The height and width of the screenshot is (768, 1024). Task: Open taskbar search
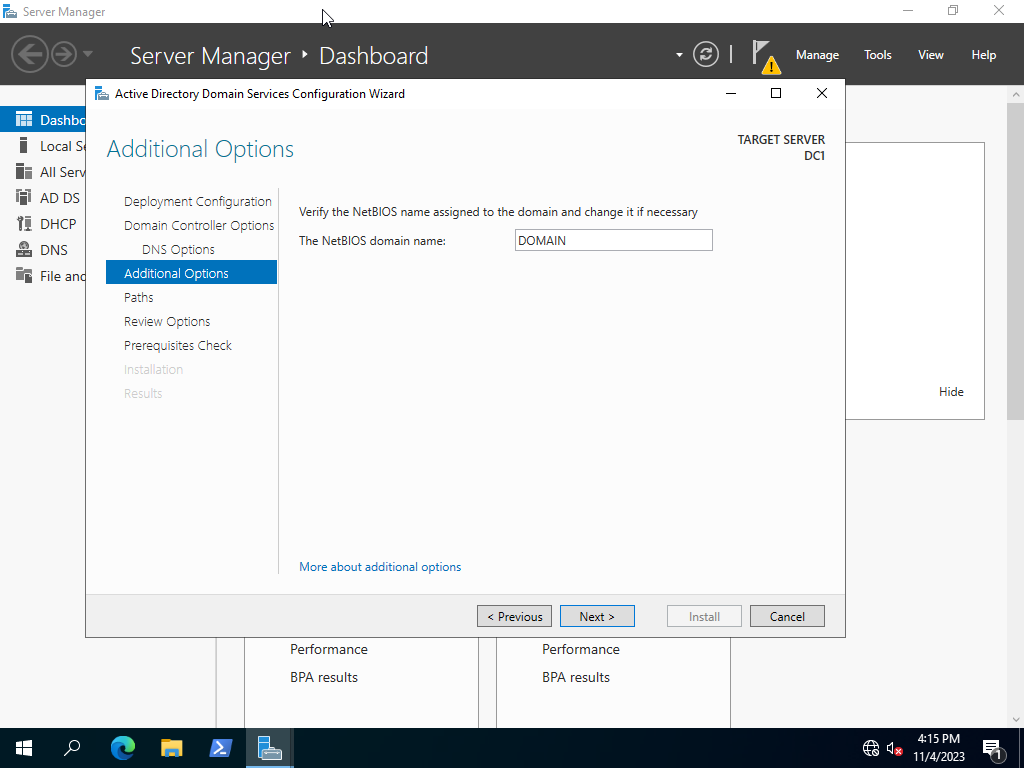(72, 748)
